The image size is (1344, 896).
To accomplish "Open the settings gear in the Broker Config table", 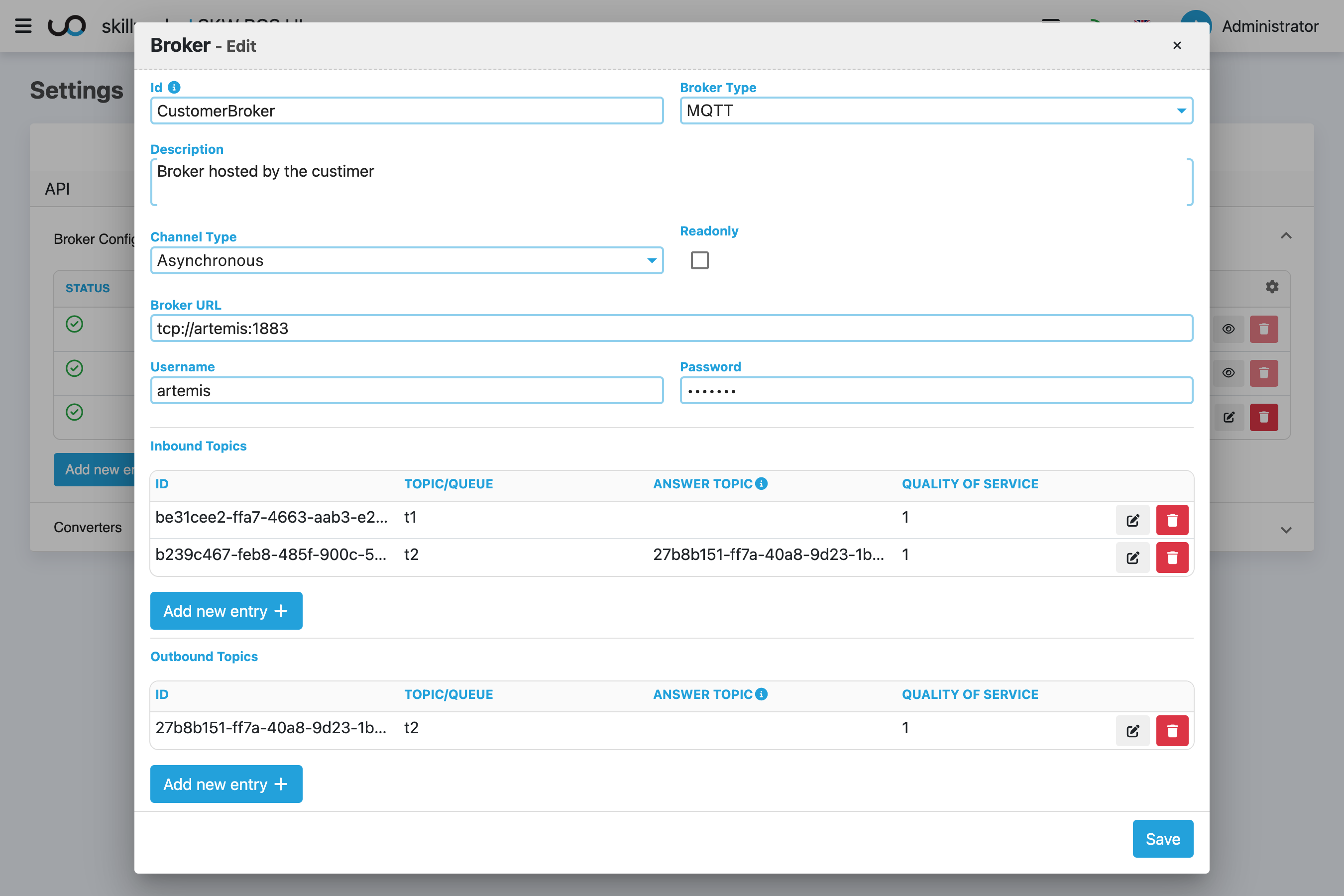I will pos(1271,287).
